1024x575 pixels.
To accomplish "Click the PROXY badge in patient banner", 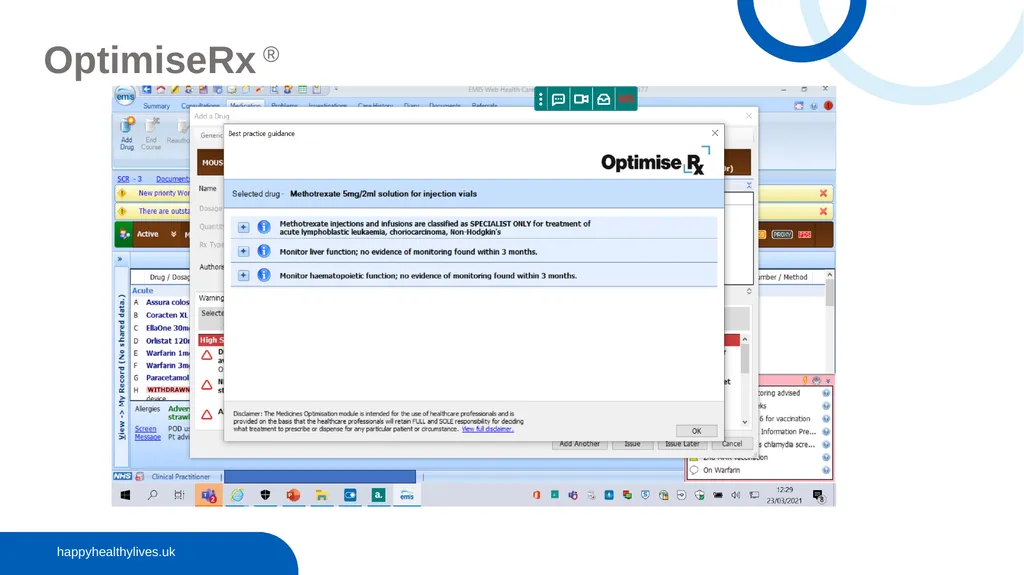I will coord(782,235).
